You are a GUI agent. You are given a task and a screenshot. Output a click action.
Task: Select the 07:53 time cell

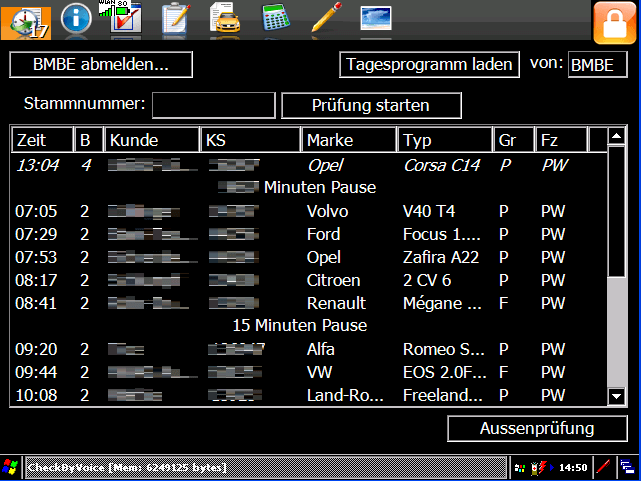tap(36, 257)
